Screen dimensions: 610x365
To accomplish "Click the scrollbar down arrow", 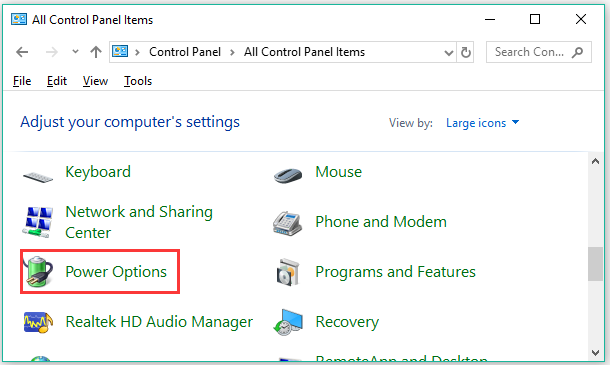I will point(595,353).
